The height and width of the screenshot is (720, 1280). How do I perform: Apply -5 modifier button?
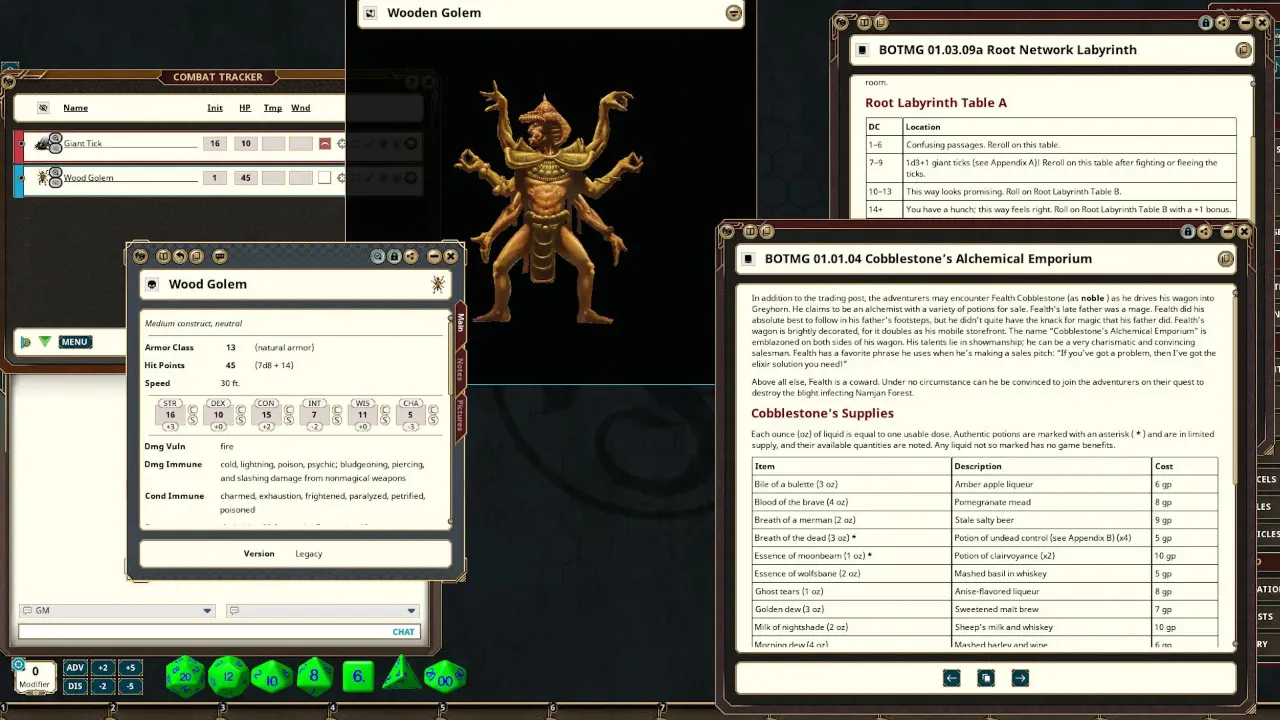click(130, 686)
